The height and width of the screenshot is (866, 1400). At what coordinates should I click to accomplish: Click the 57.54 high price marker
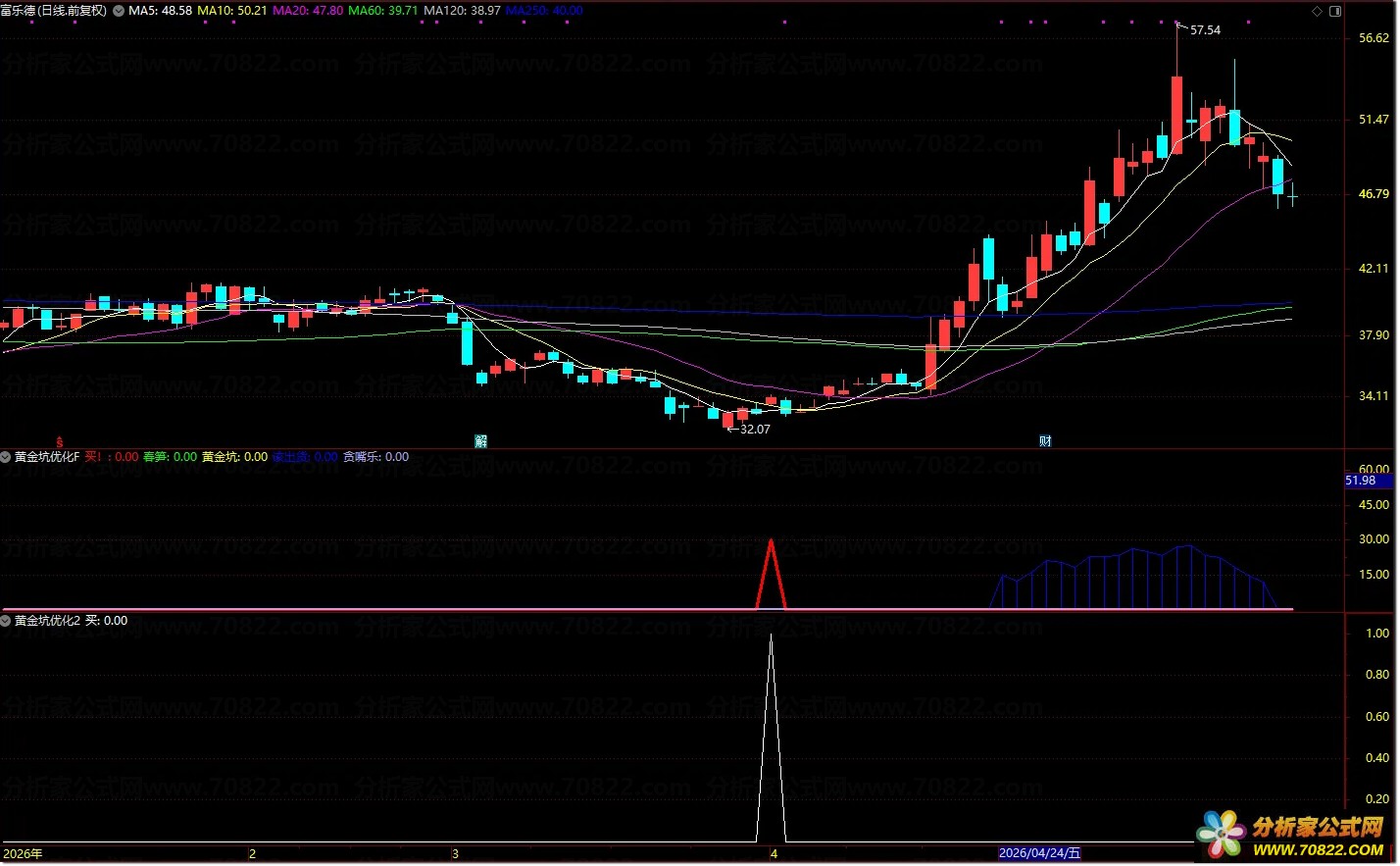point(1205,30)
